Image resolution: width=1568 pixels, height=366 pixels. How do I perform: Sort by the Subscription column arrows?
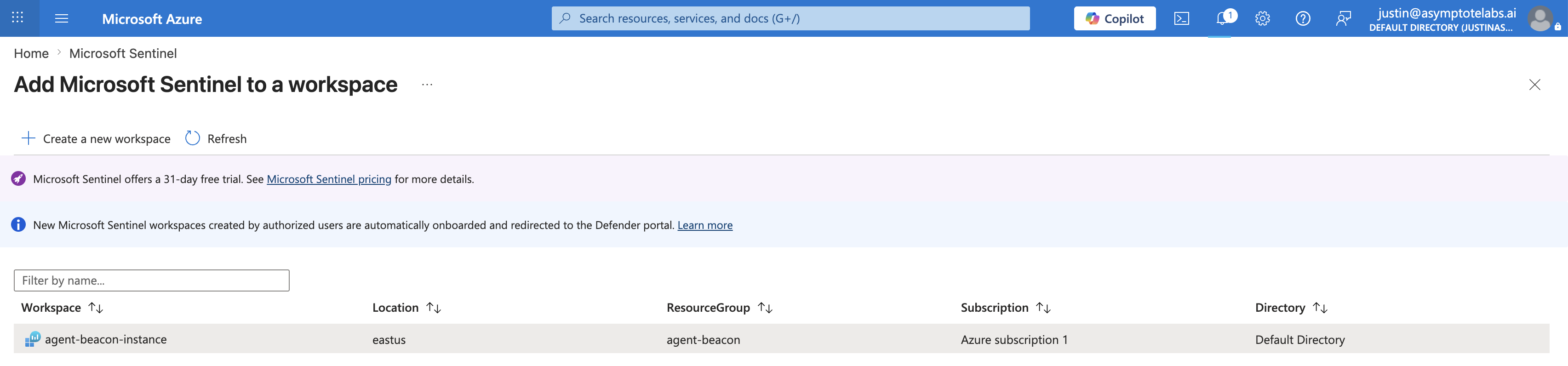tap(1043, 308)
